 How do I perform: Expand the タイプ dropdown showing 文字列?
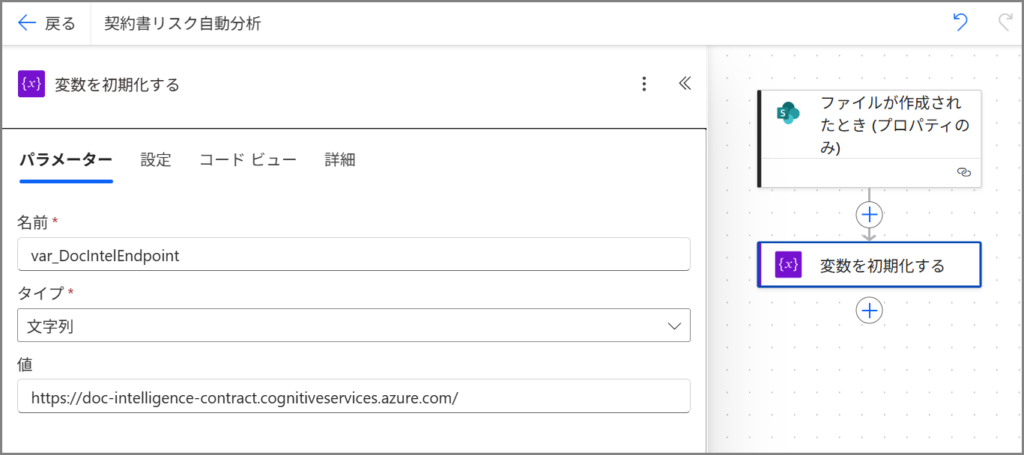pyautogui.click(x=354, y=325)
